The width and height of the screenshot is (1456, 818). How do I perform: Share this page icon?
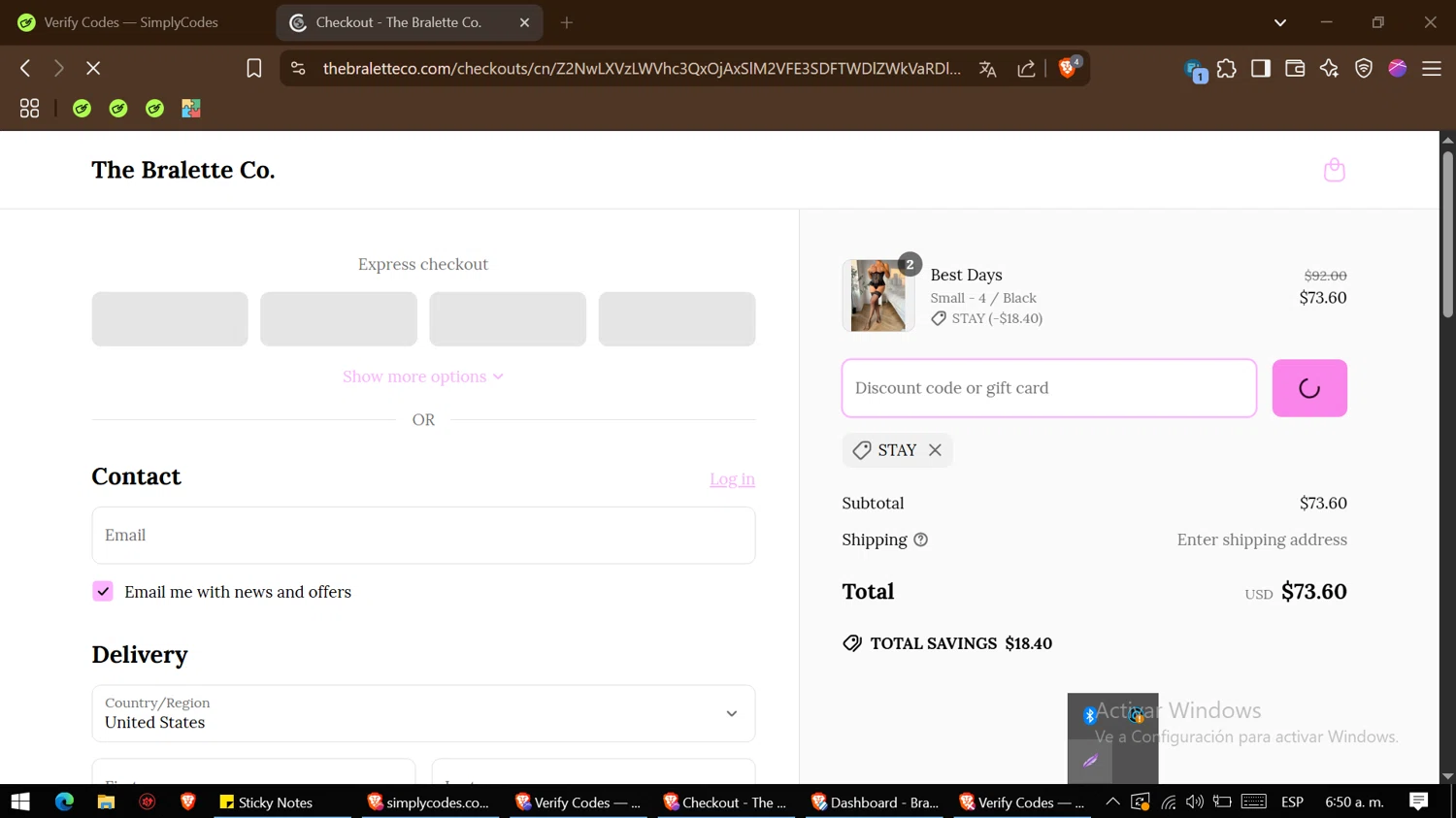pyautogui.click(x=1026, y=68)
